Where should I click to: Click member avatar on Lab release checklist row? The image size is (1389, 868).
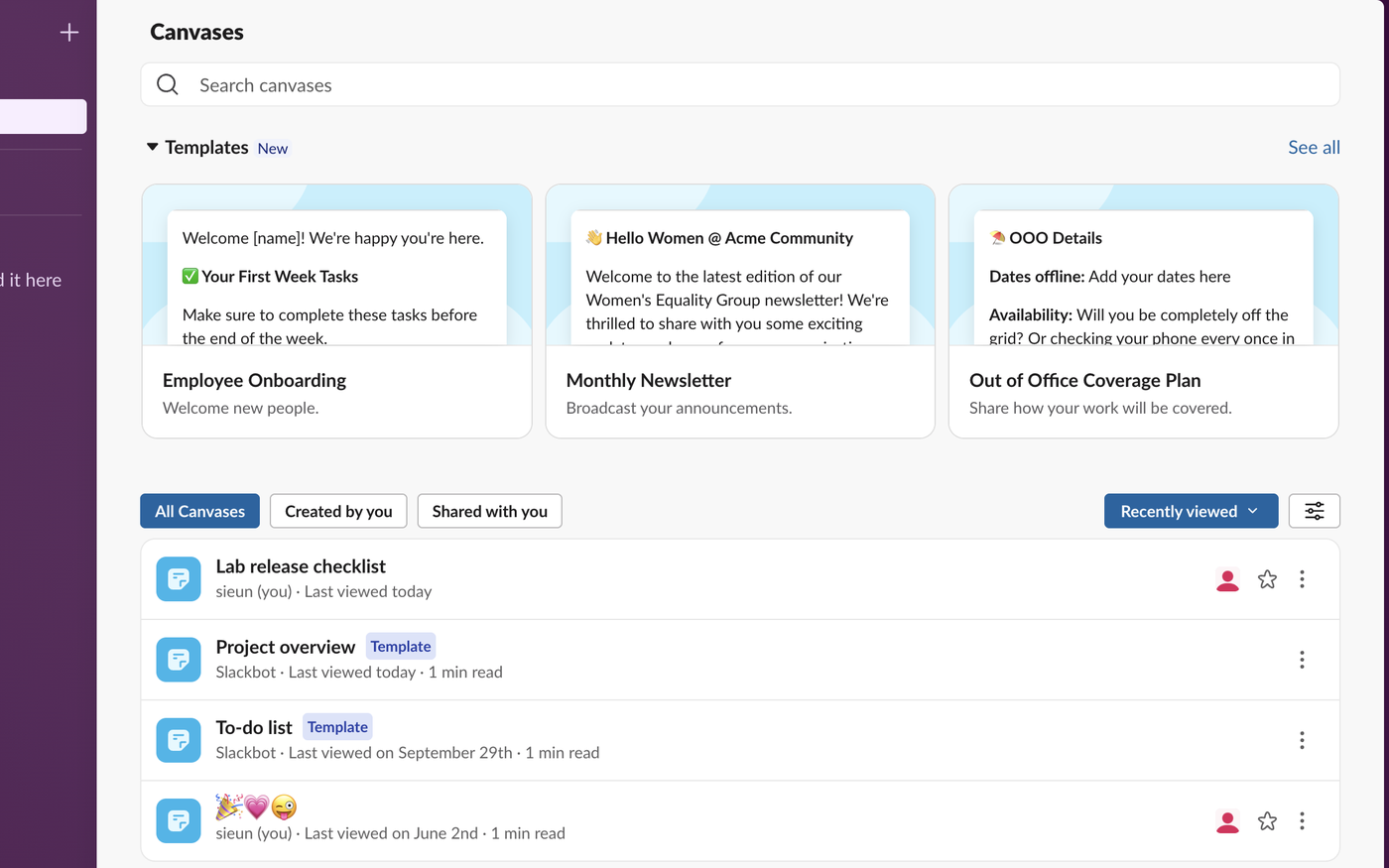(1227, 579)
